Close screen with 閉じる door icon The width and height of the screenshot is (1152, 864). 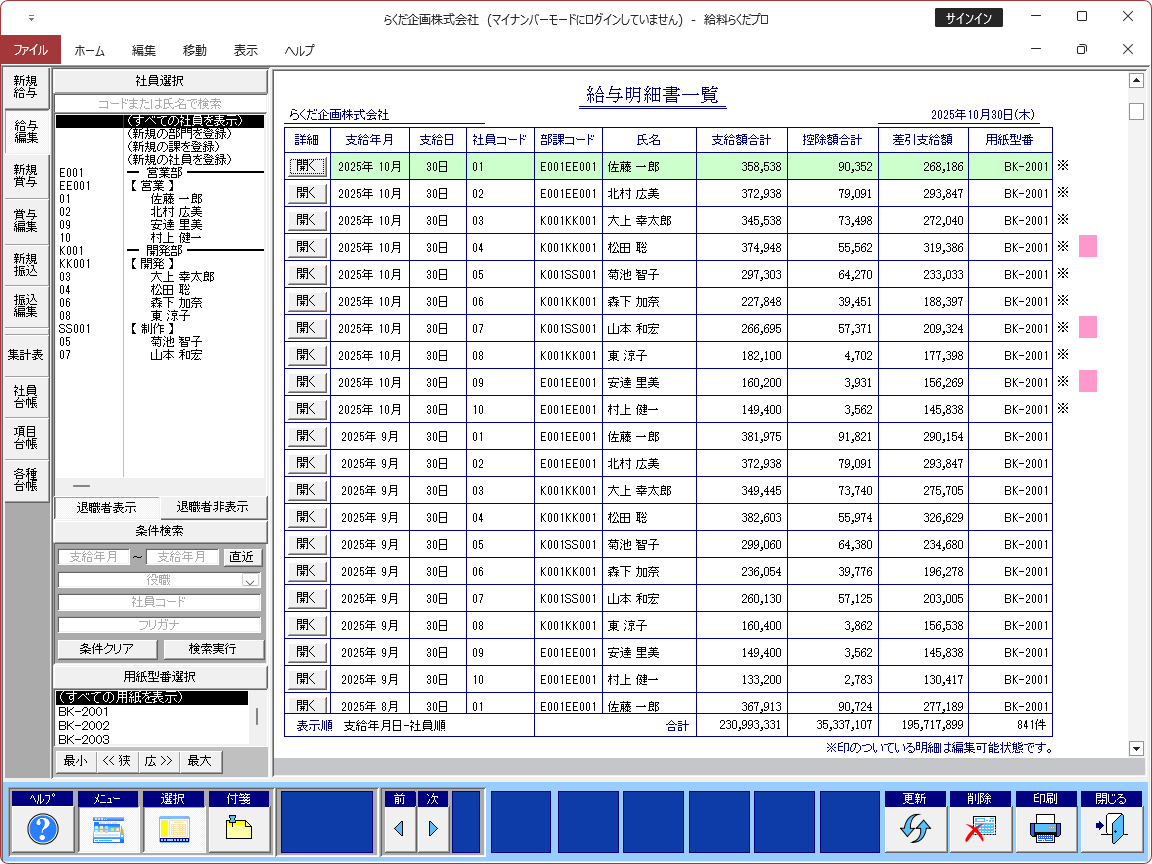tap(1110, 828)
